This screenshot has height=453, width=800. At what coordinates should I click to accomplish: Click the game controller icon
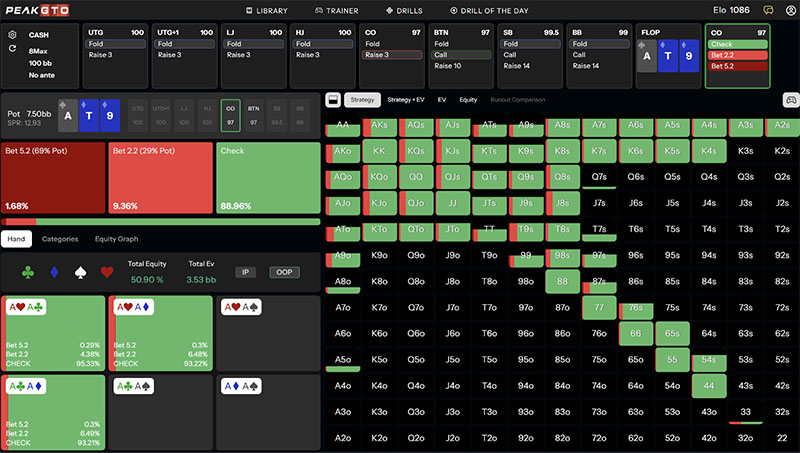pos(790,100)
